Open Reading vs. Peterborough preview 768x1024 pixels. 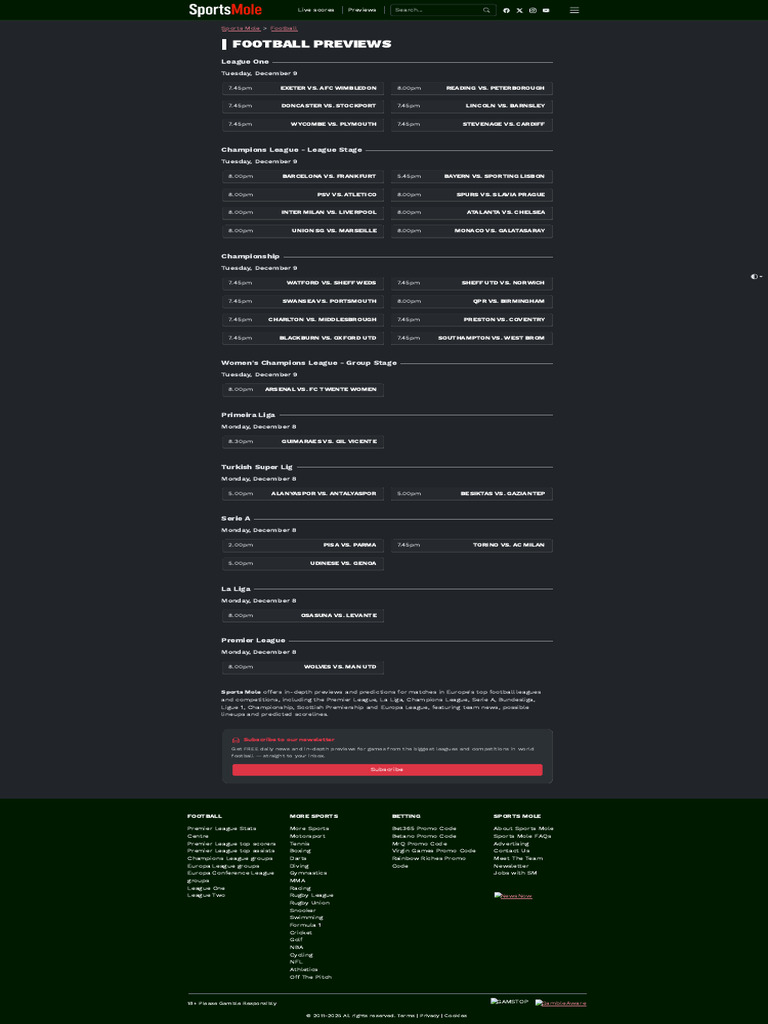(x=472, y=88)
